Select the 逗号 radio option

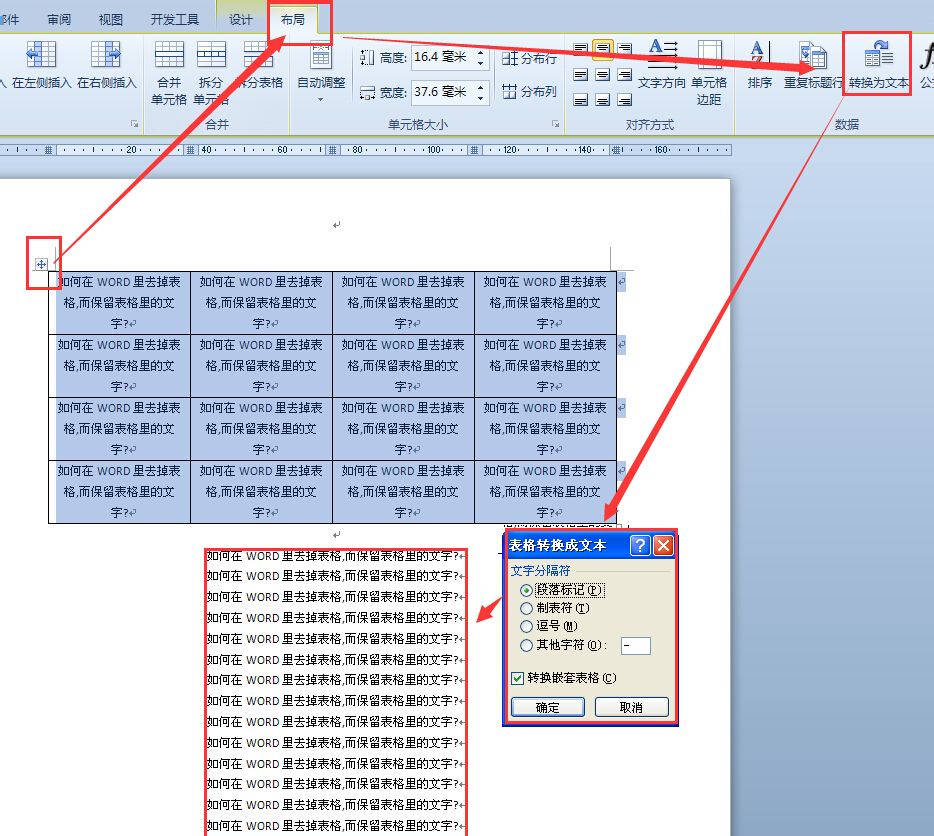526,626
